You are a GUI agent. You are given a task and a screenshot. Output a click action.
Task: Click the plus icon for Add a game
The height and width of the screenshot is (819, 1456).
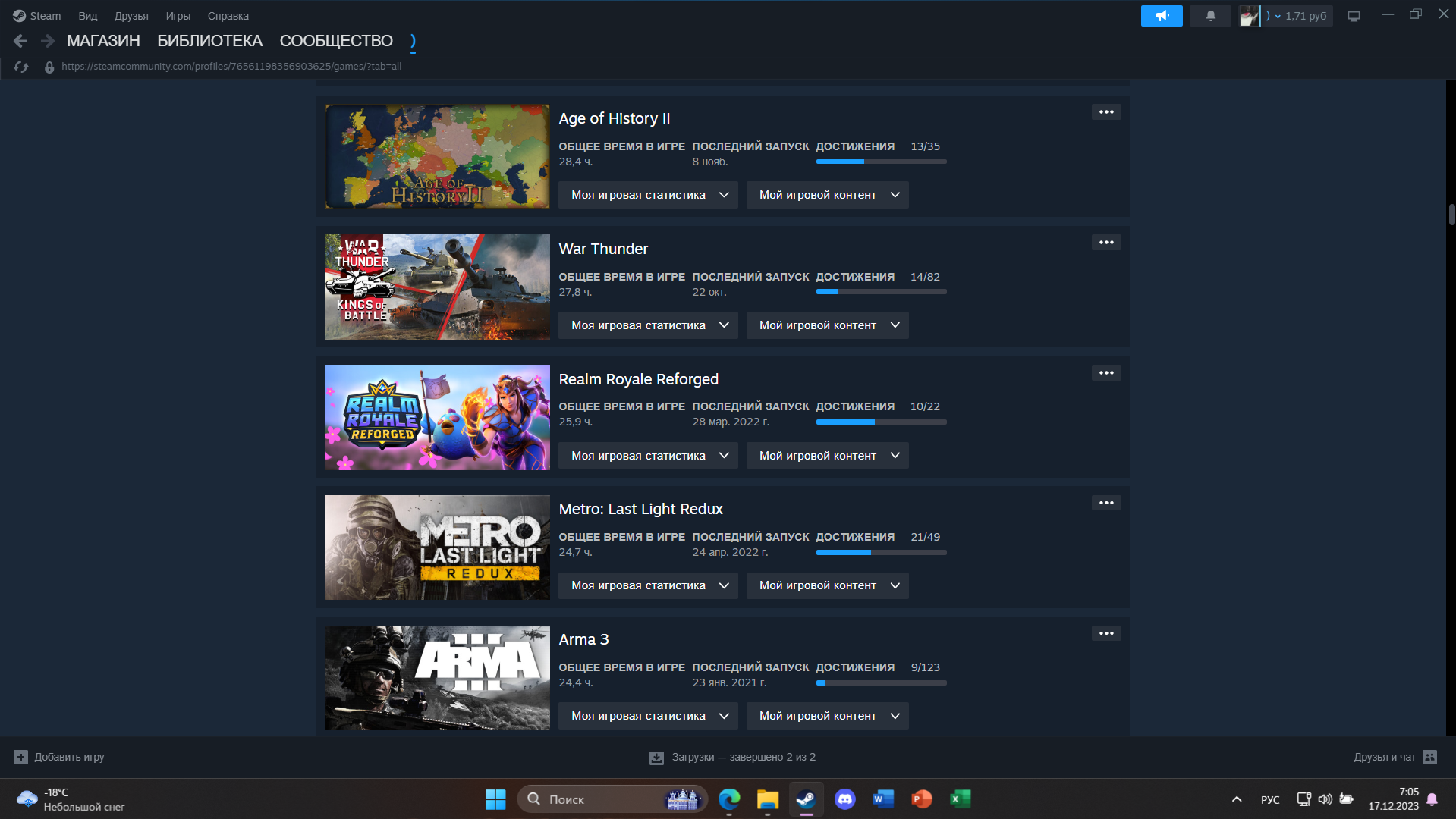21,757
